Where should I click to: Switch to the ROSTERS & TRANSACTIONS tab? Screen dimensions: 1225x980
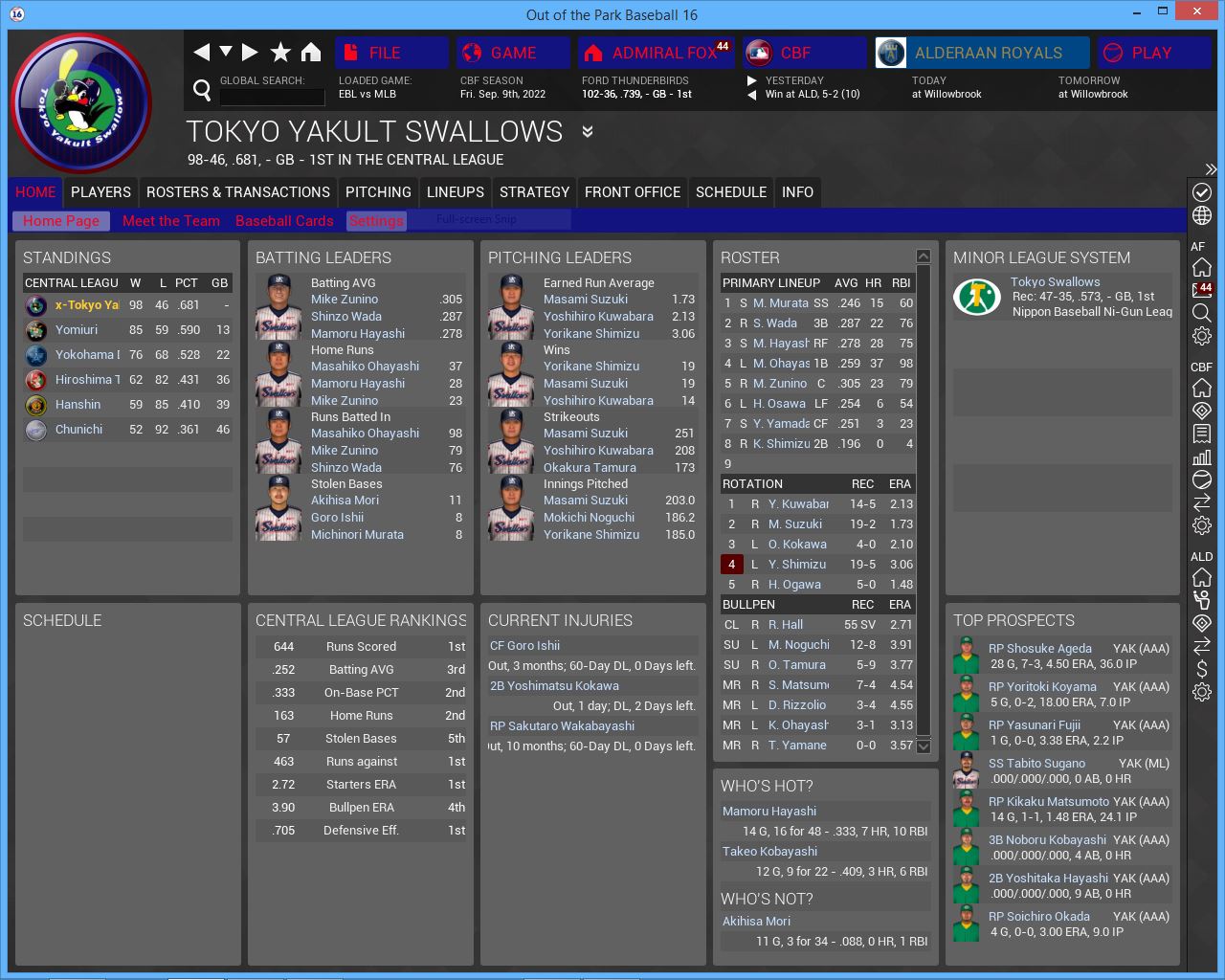click(238, 192)
